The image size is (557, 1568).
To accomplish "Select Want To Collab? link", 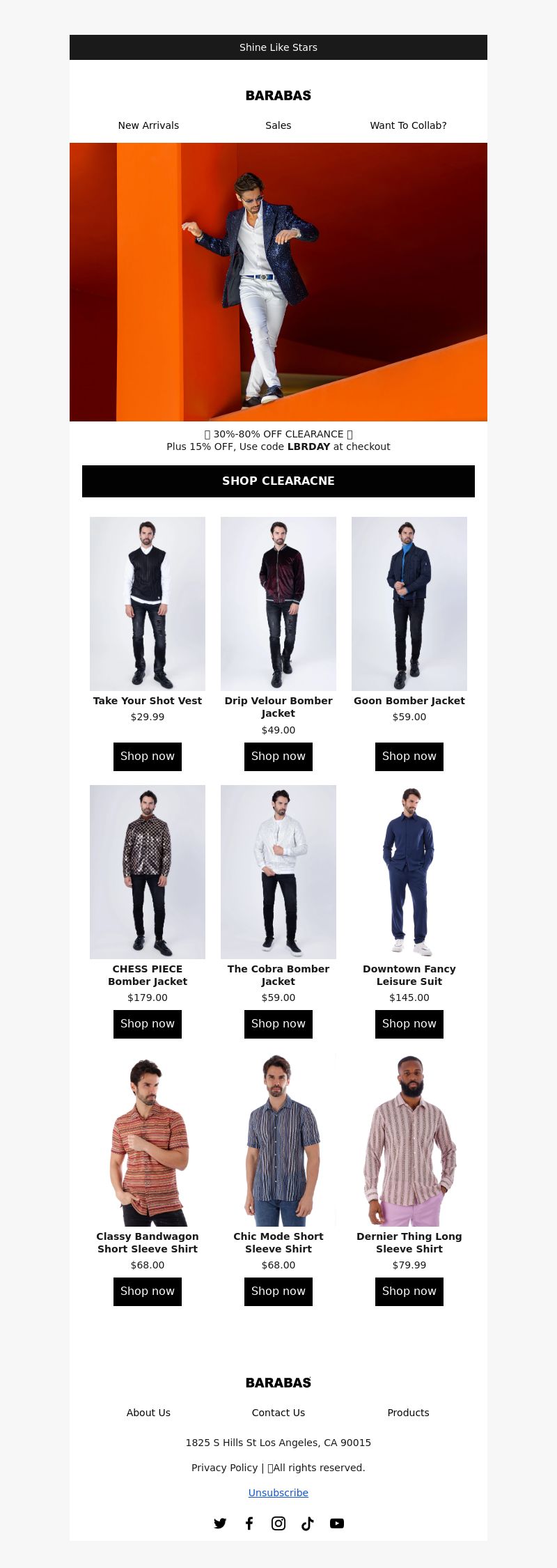I will [x=409, y=125].
